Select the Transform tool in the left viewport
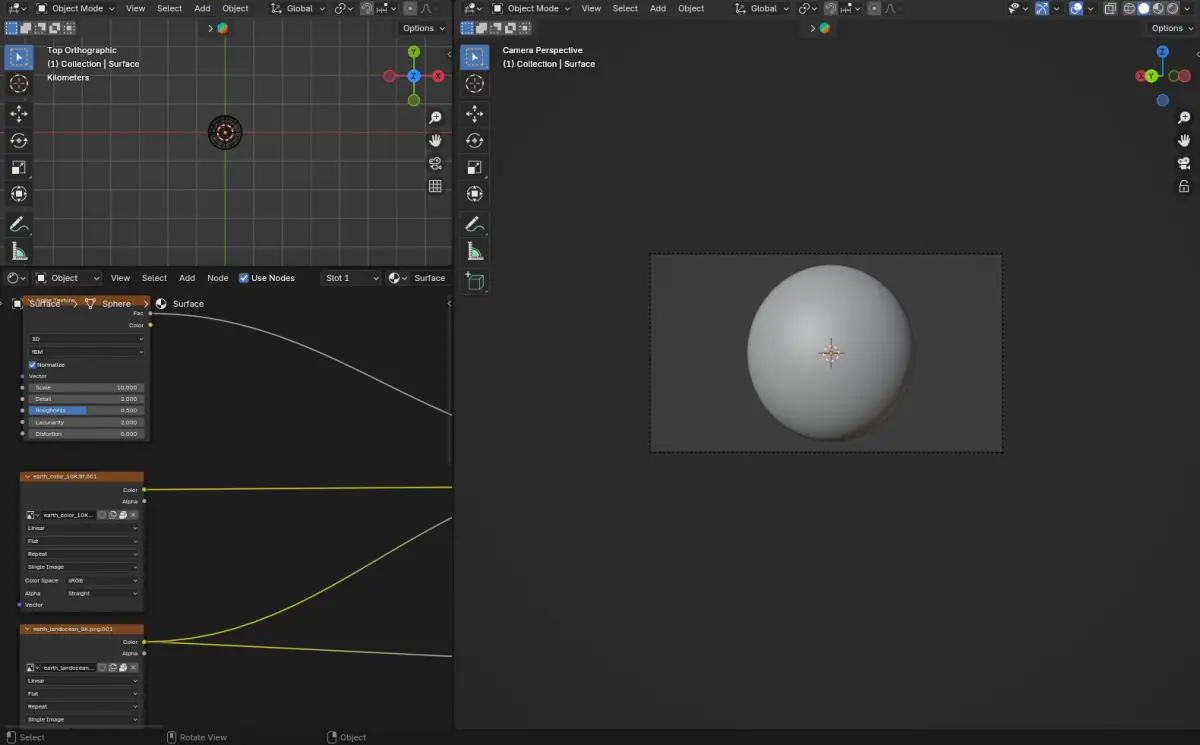Image resolution: width=1200 pixels, height=745 pixels. tap(18, 194)
